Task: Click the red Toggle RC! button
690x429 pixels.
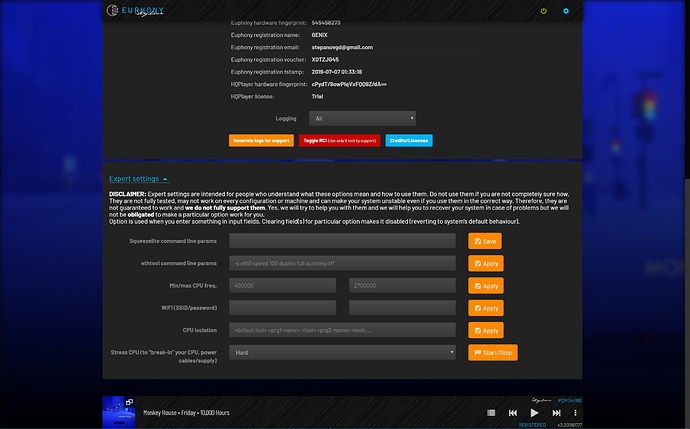Action: (x=339, y=140)
